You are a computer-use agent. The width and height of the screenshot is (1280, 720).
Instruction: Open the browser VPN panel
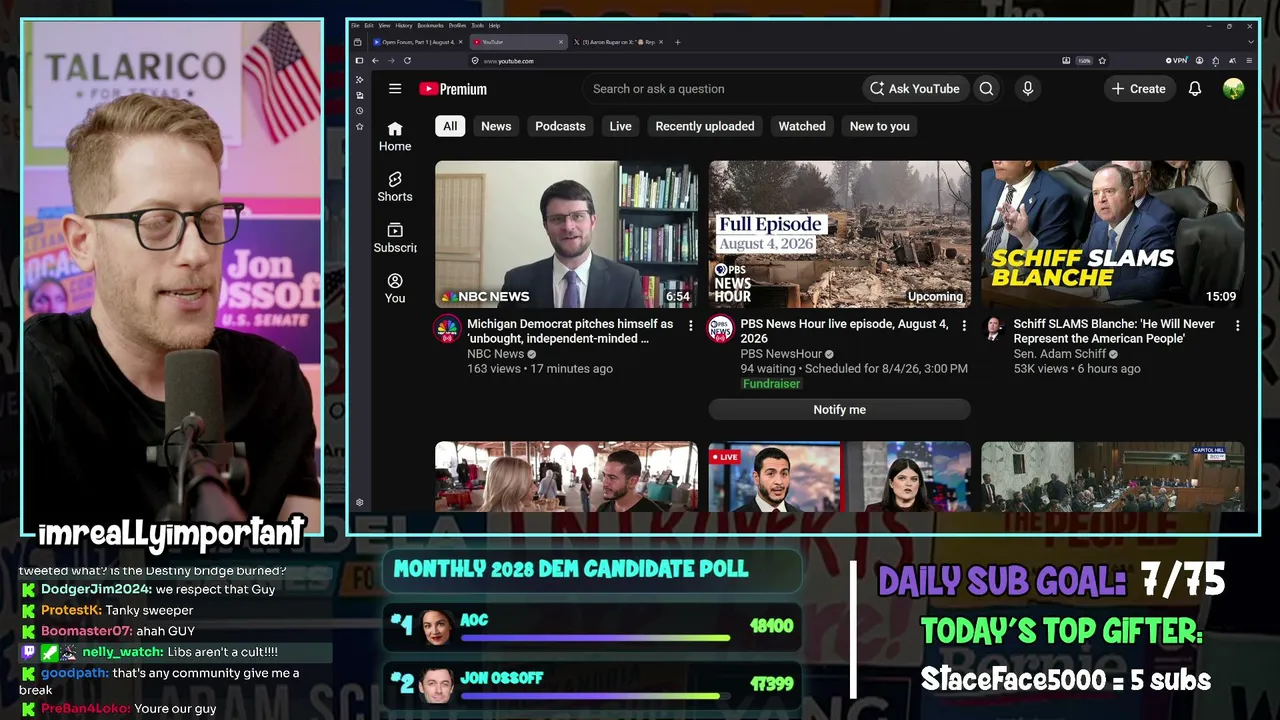(1178, 61)
